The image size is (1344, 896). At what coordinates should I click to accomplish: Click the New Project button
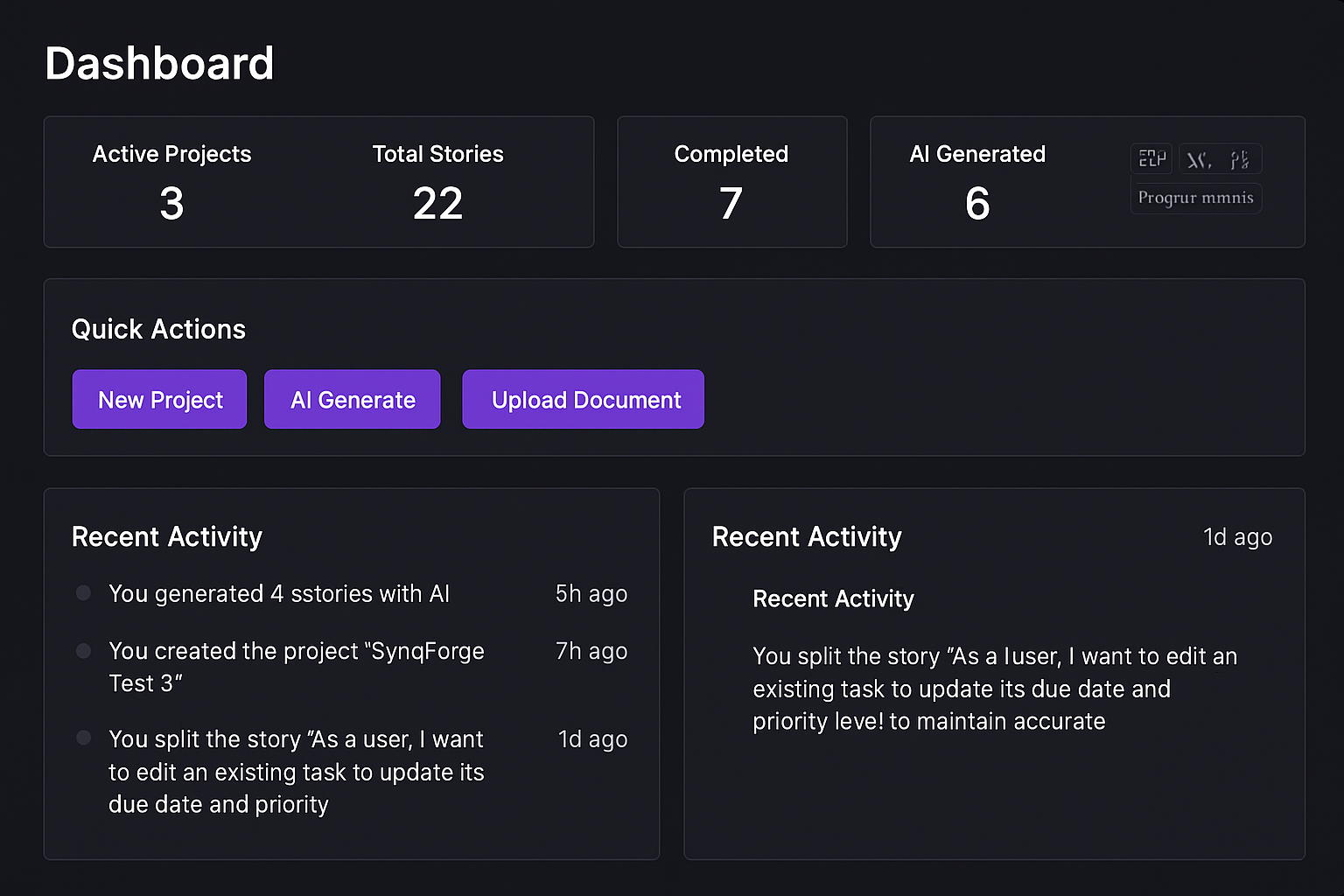click(159, 399)
